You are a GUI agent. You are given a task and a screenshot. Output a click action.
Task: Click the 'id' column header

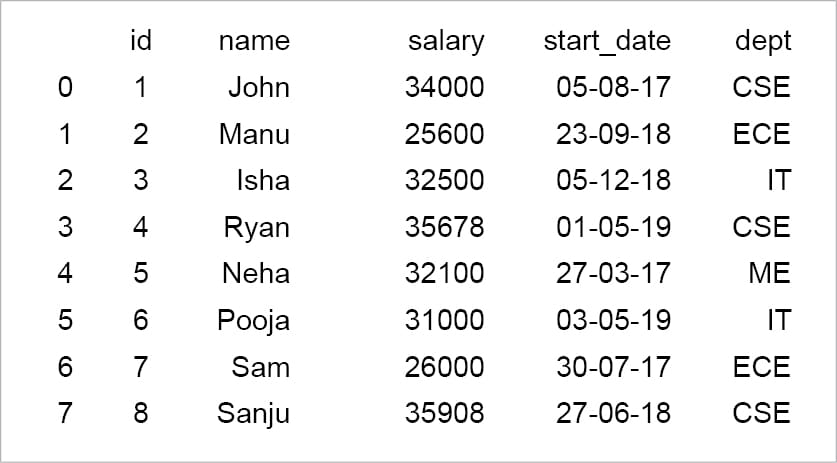tap(140, 41)
